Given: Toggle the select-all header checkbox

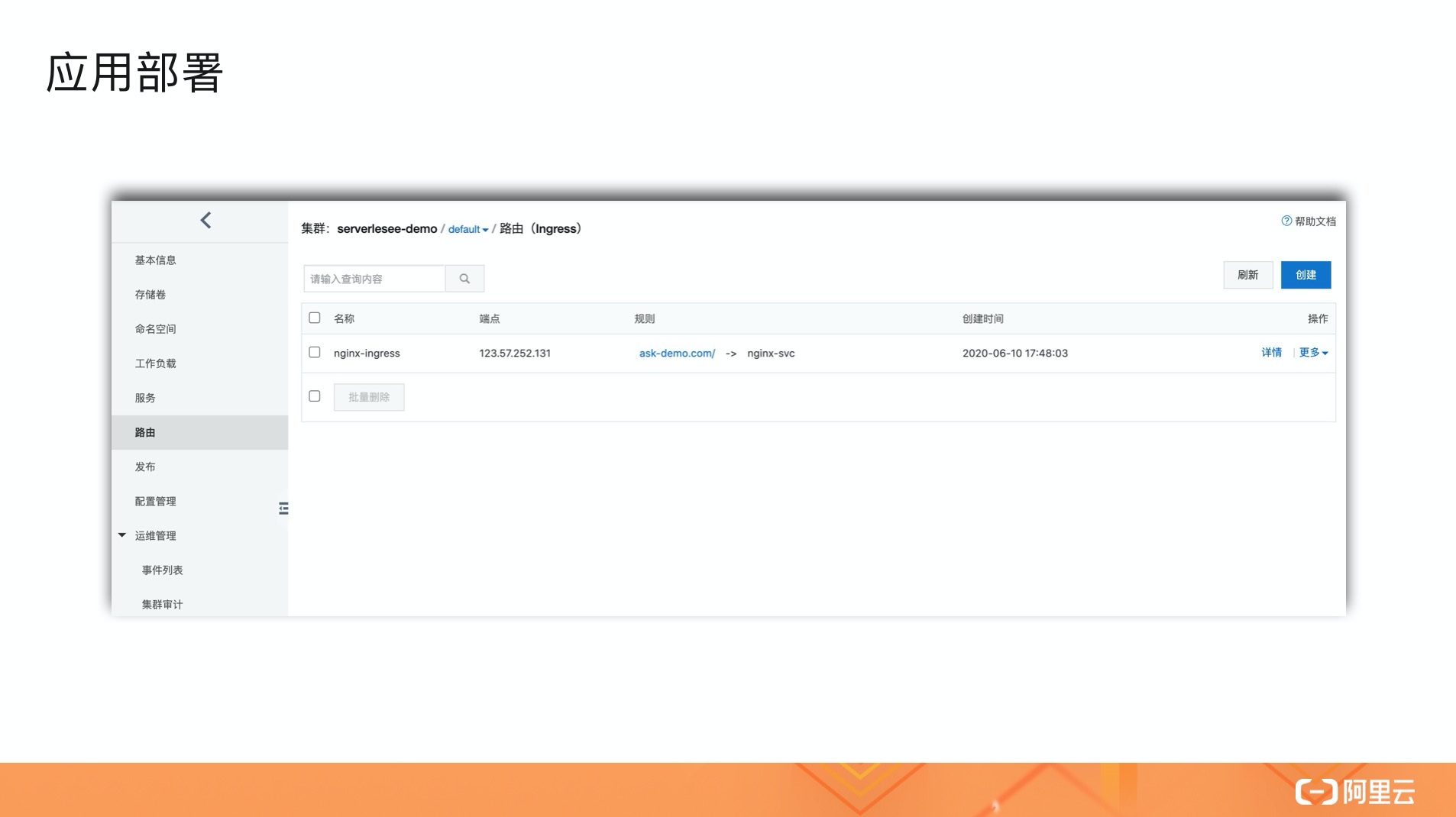Looking at the screenshot, I should (315, 318).
